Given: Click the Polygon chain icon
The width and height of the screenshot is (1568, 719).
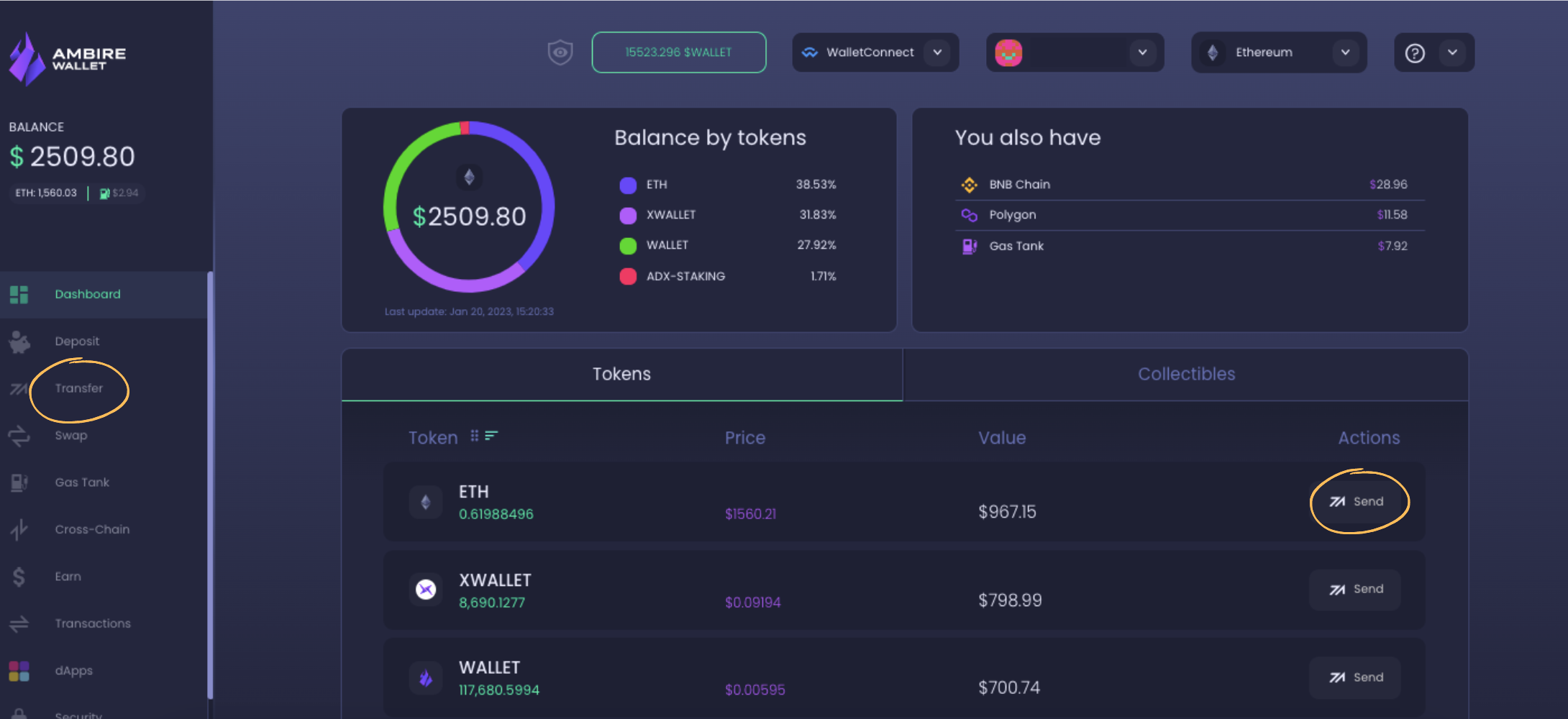Looking at the screenshot, I should point(970,215).
